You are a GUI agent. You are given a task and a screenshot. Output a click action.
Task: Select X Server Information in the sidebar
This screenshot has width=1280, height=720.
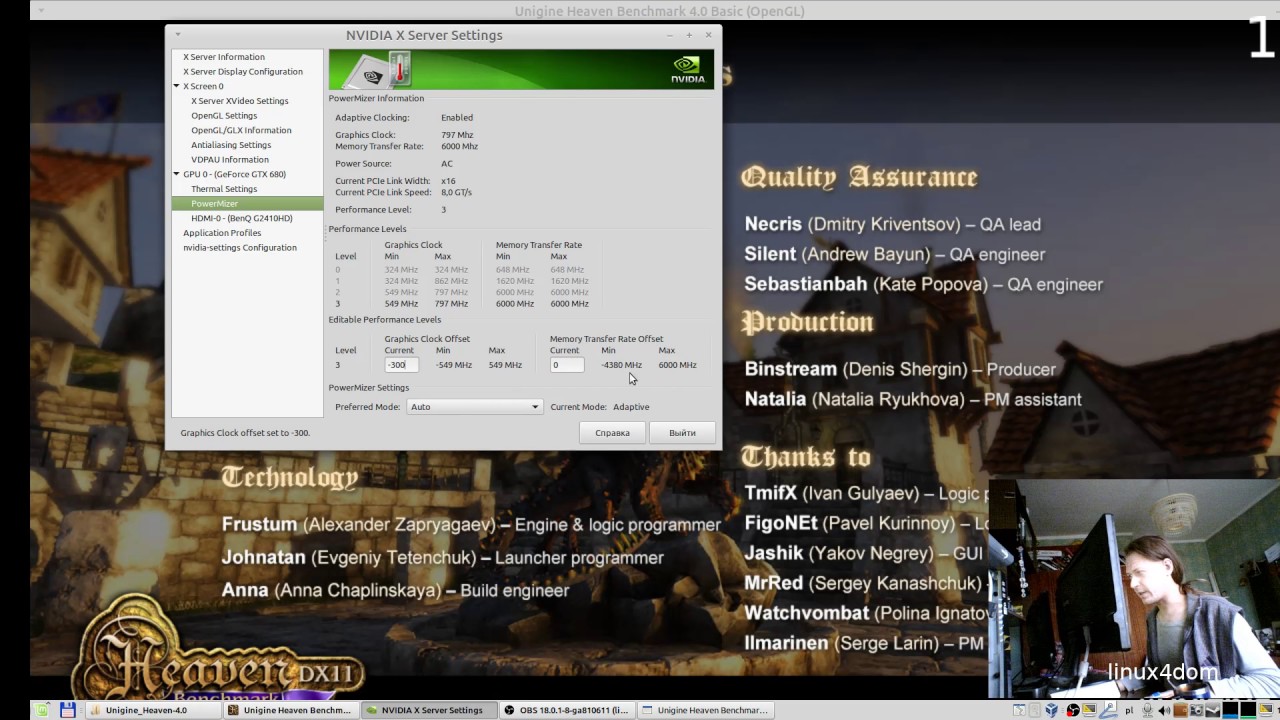click(224, 57)
